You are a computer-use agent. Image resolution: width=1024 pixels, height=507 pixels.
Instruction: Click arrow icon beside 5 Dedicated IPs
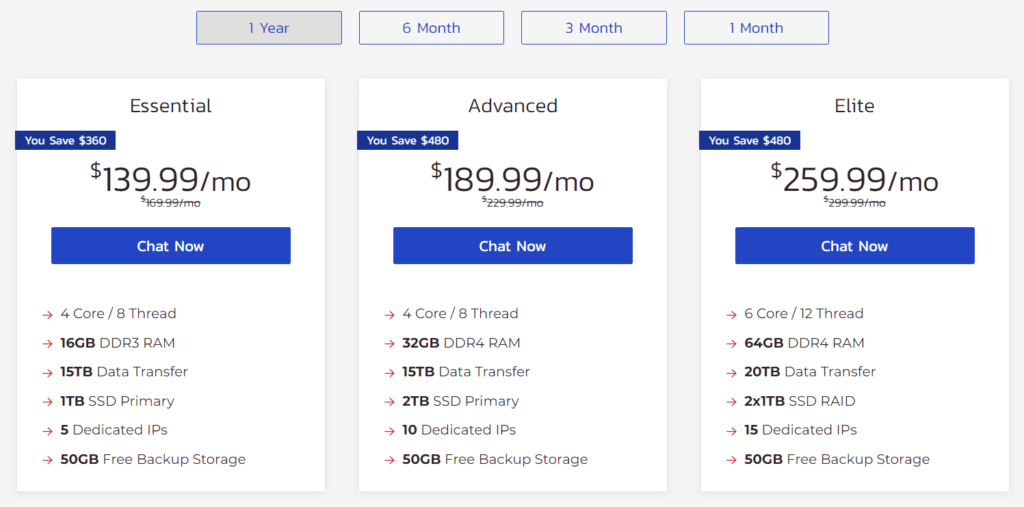pyautogui.click(x=47, y=431)
